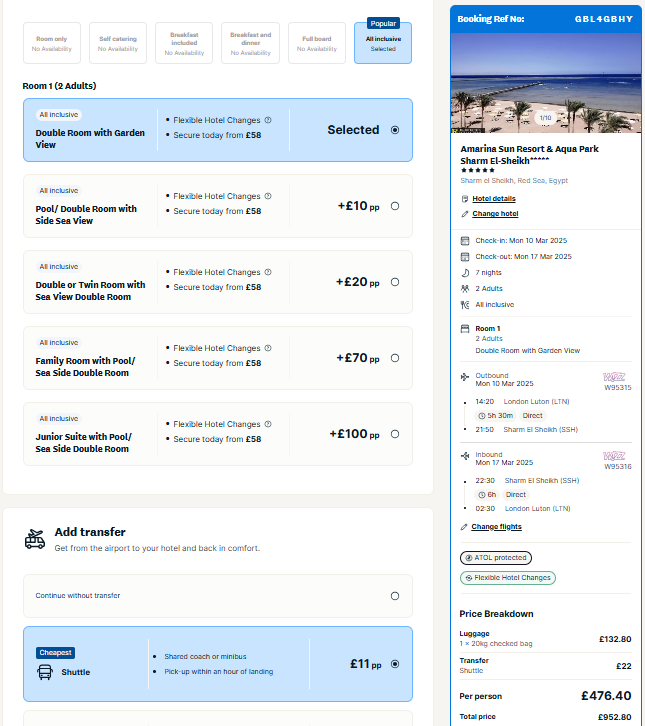Click the Add transfer taxi icon

(35, 539)
